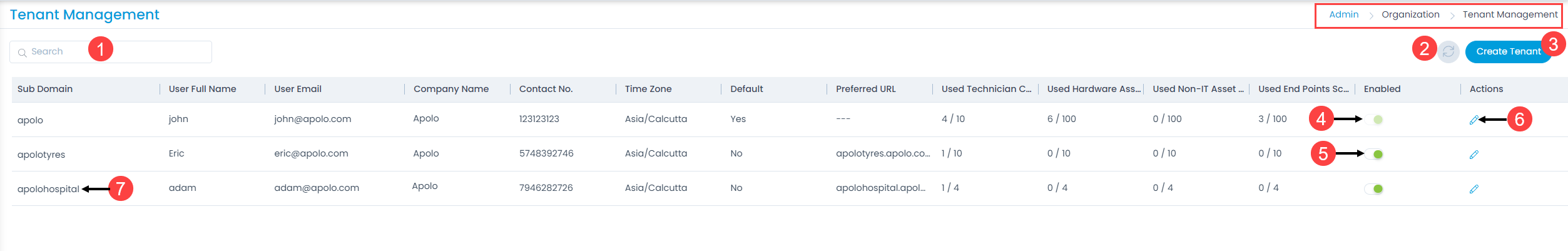Click the Time Zone column header
This screenshot has width=1568, height=251.
pyautogui.click(x=648, y=89)
